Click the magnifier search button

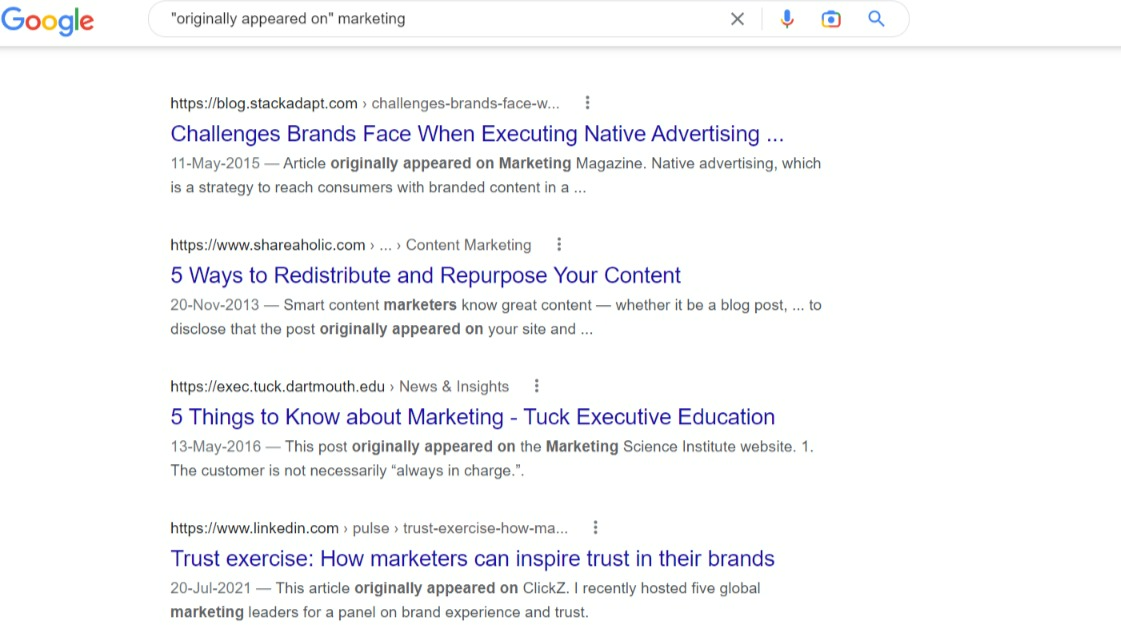point(876,19)
